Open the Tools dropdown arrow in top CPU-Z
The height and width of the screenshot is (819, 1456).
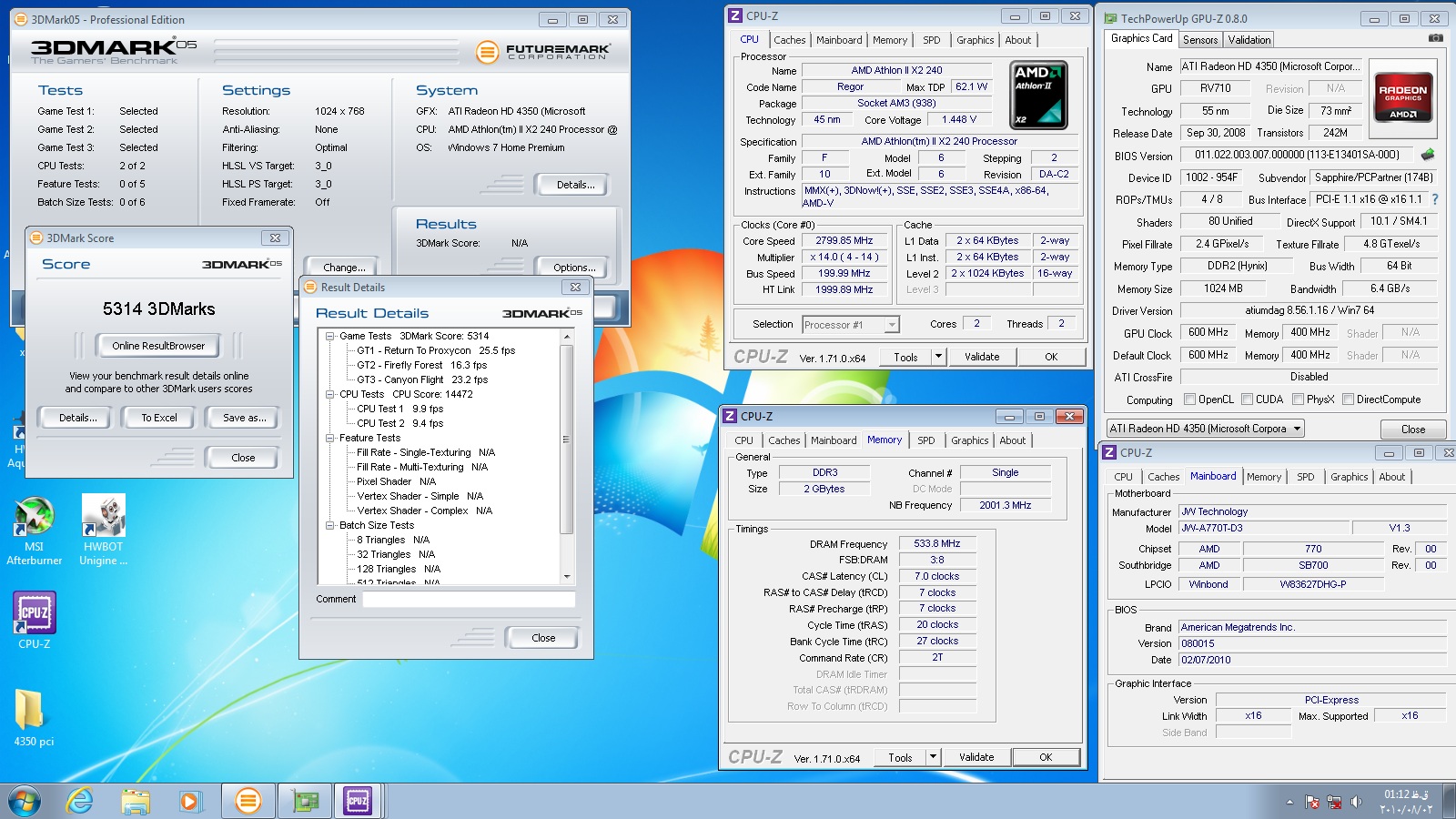click(x=938, y=357)
